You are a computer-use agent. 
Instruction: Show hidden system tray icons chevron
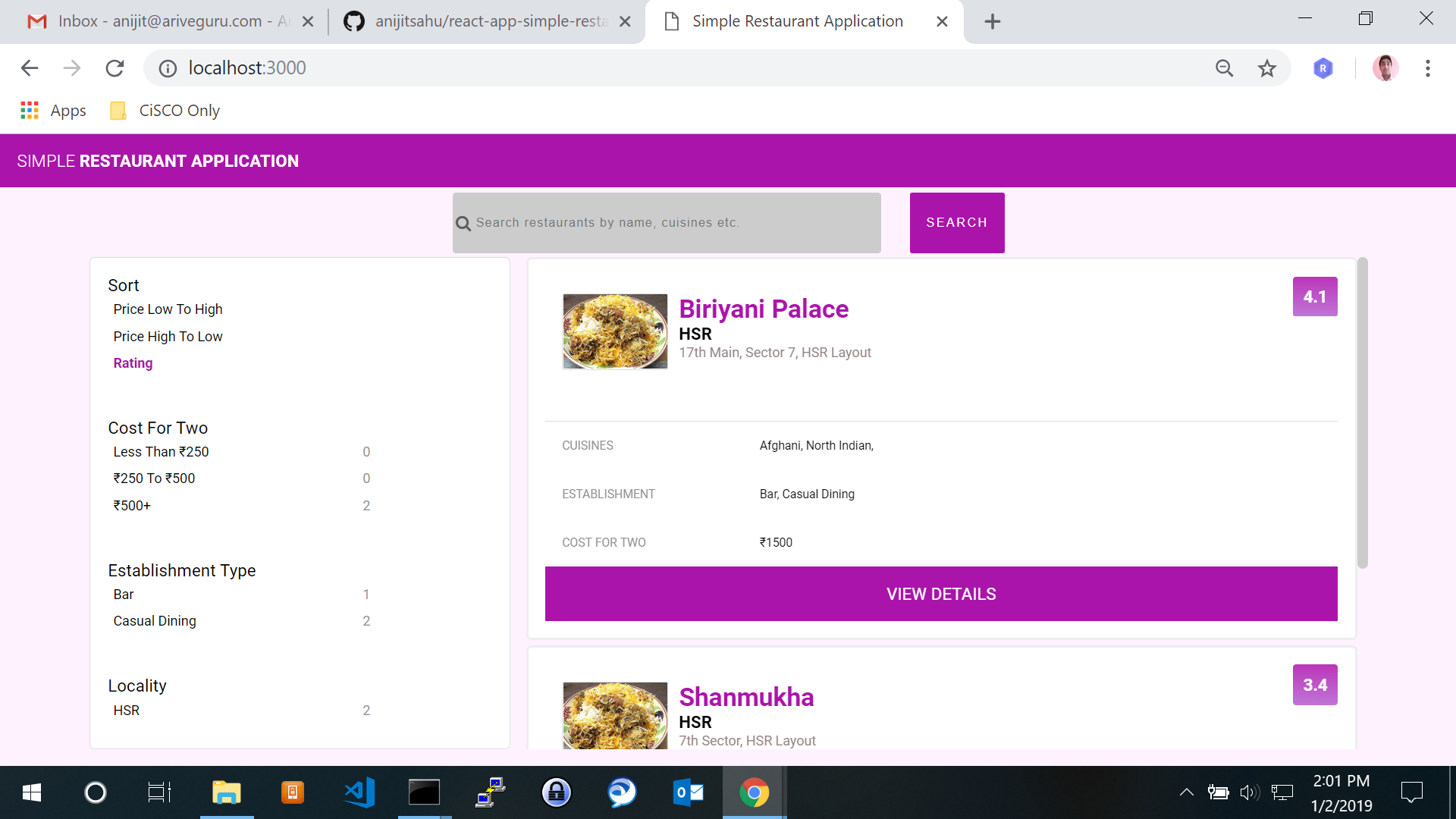(x=1186, y=792)
